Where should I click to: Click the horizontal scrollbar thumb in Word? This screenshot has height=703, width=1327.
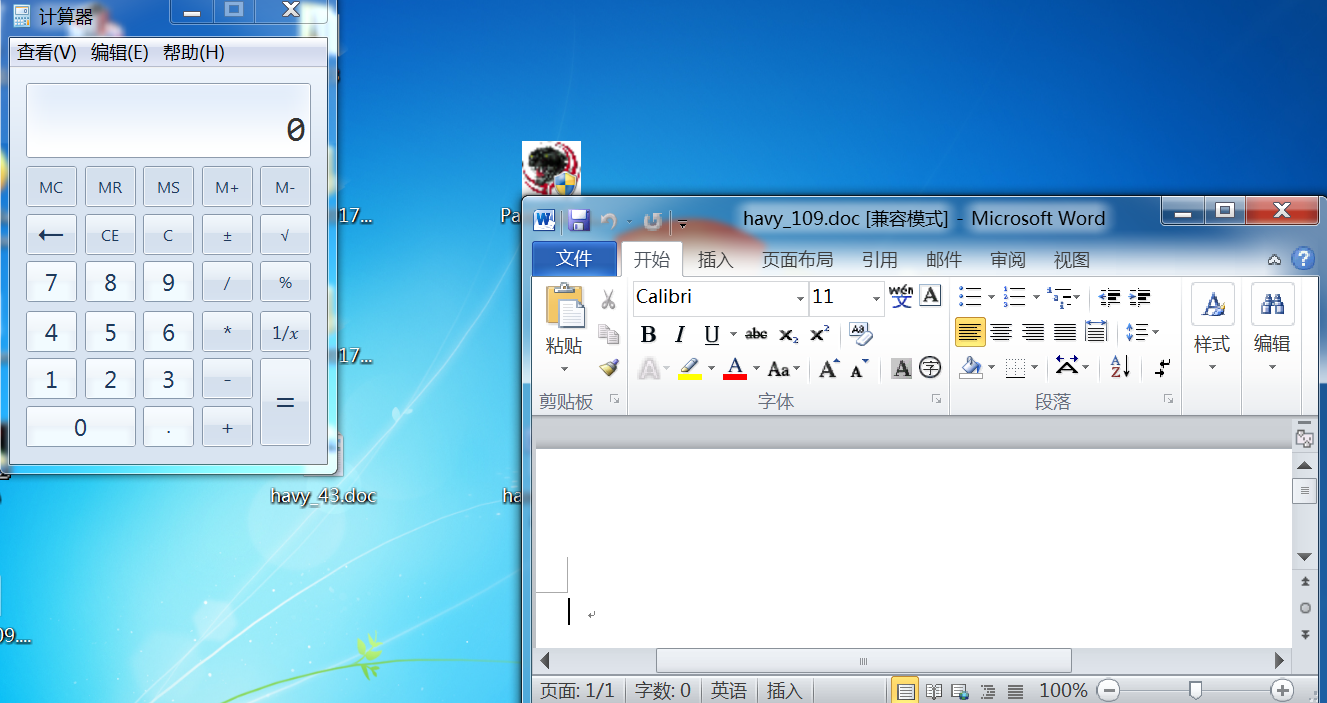(x=863, y=661)
